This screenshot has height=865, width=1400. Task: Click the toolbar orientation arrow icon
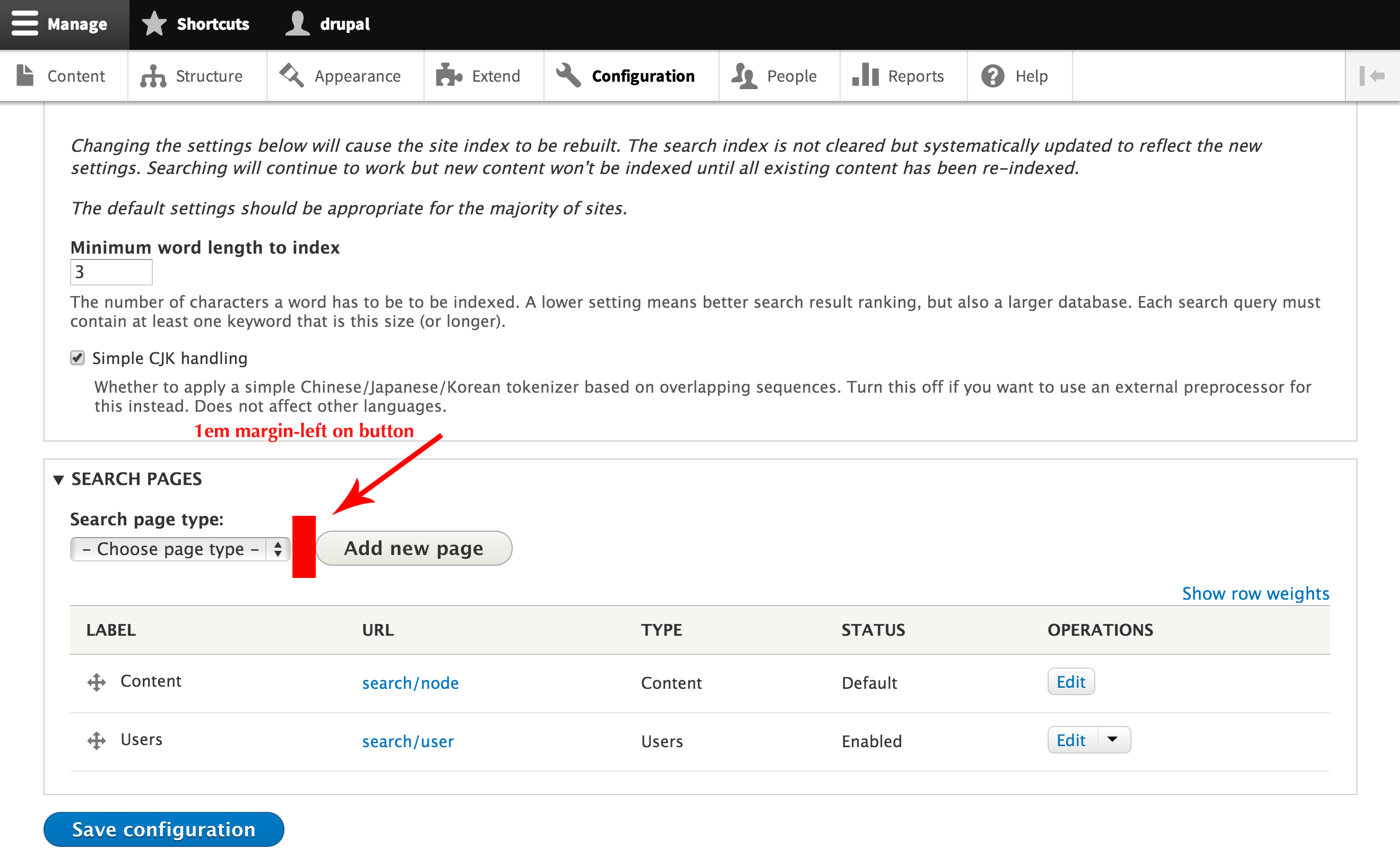click(1372, 75)
